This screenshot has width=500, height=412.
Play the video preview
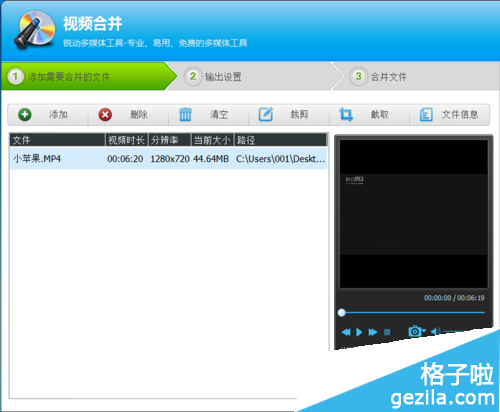click(359, 332)
